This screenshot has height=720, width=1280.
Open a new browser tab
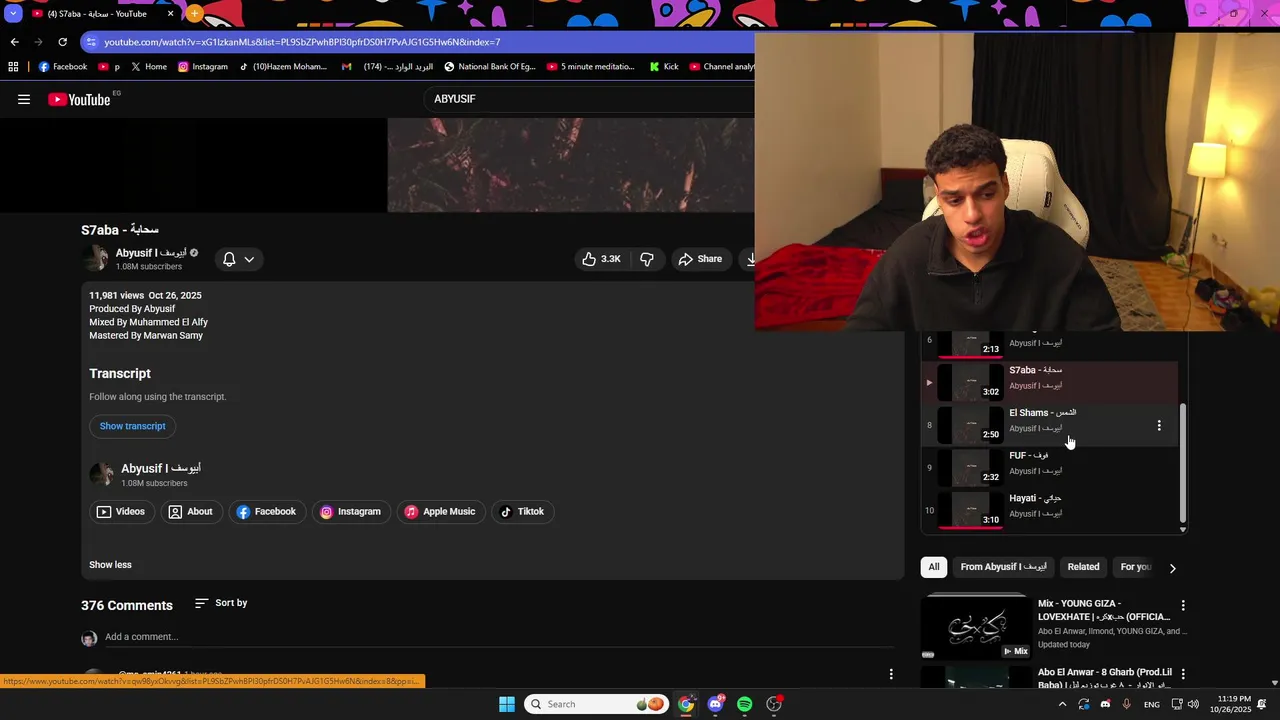pos(194,14)
